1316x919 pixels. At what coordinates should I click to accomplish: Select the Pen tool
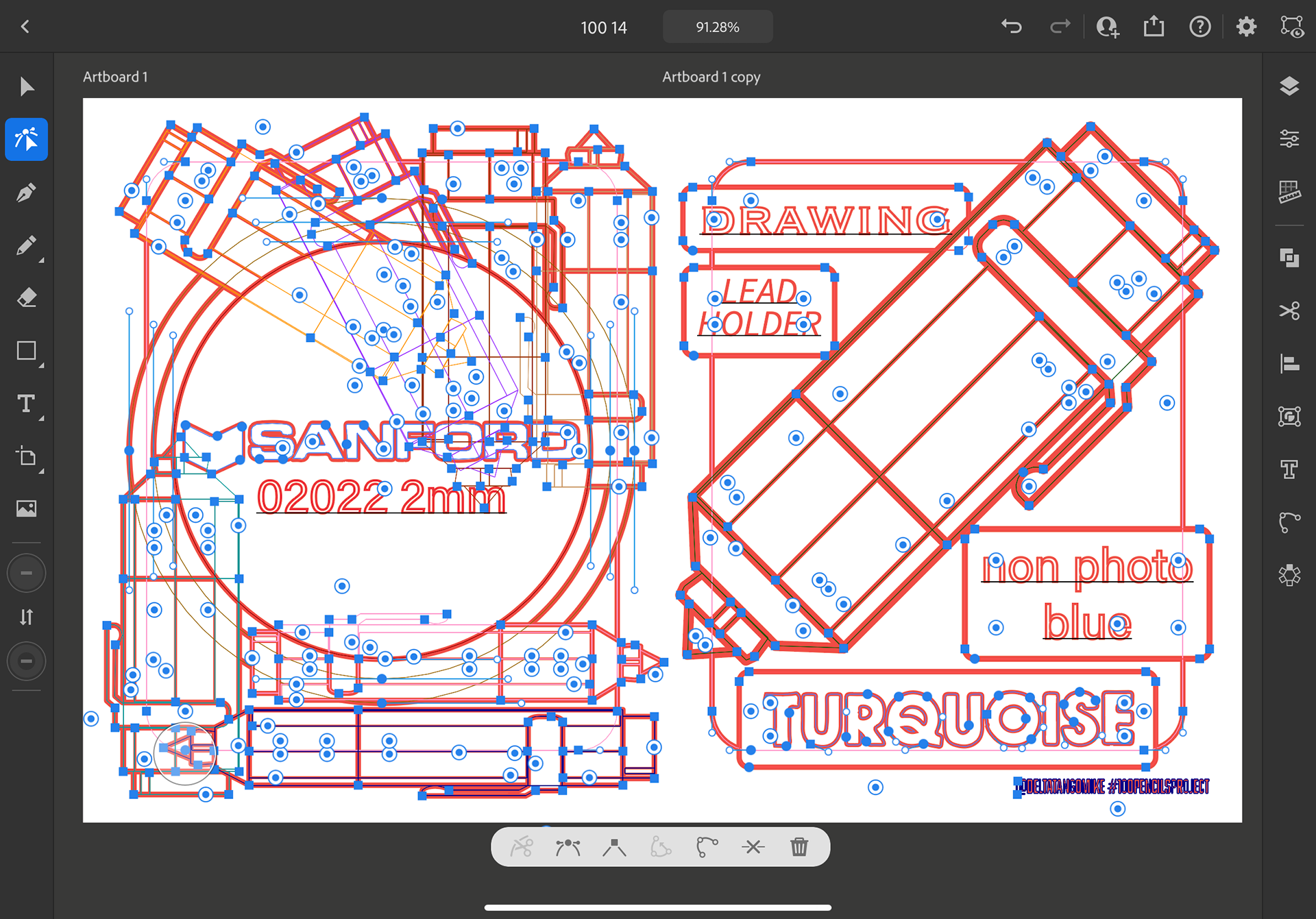click(26, 193)
